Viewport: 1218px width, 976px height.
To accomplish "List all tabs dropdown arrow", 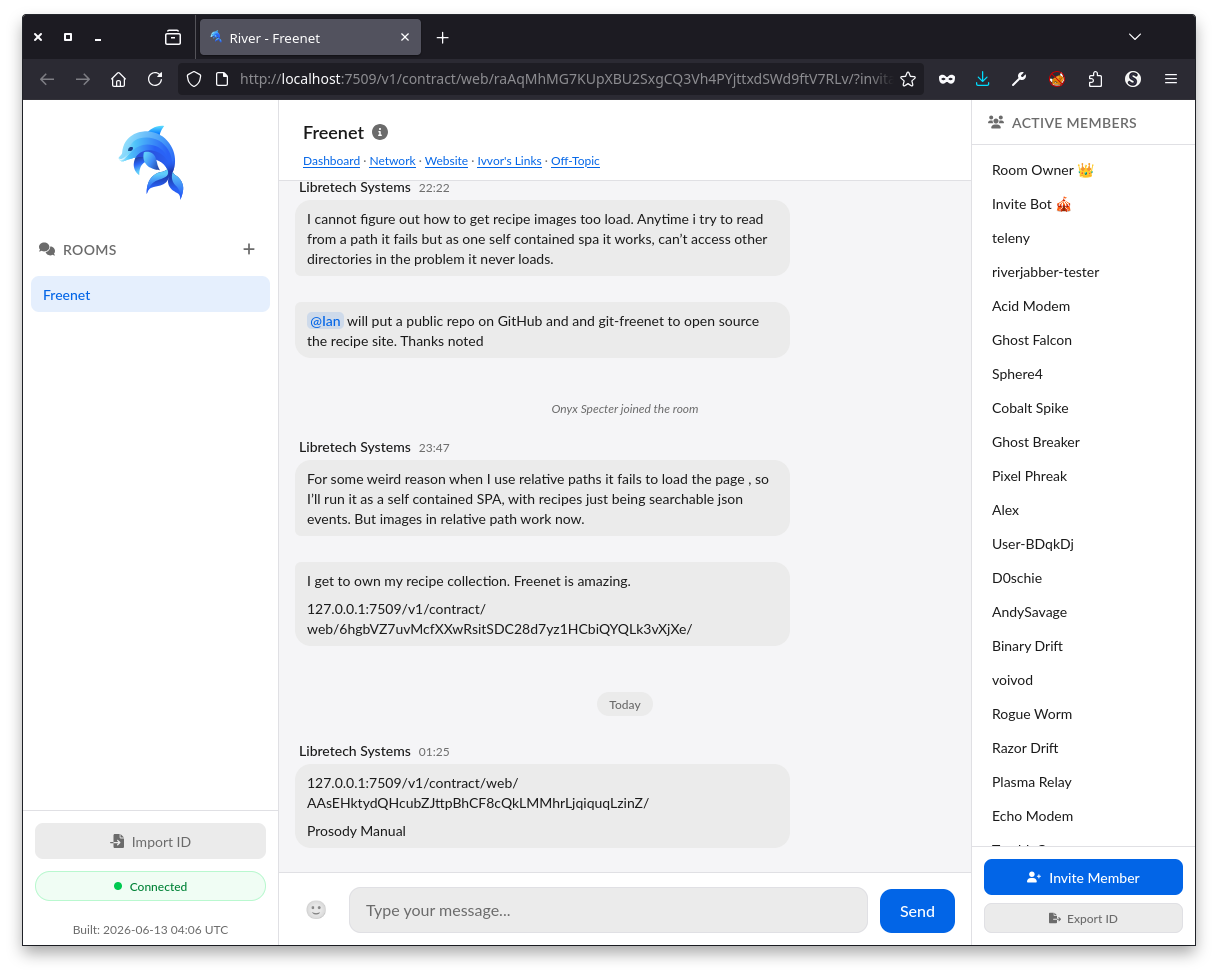I will tap(1135, 37).
